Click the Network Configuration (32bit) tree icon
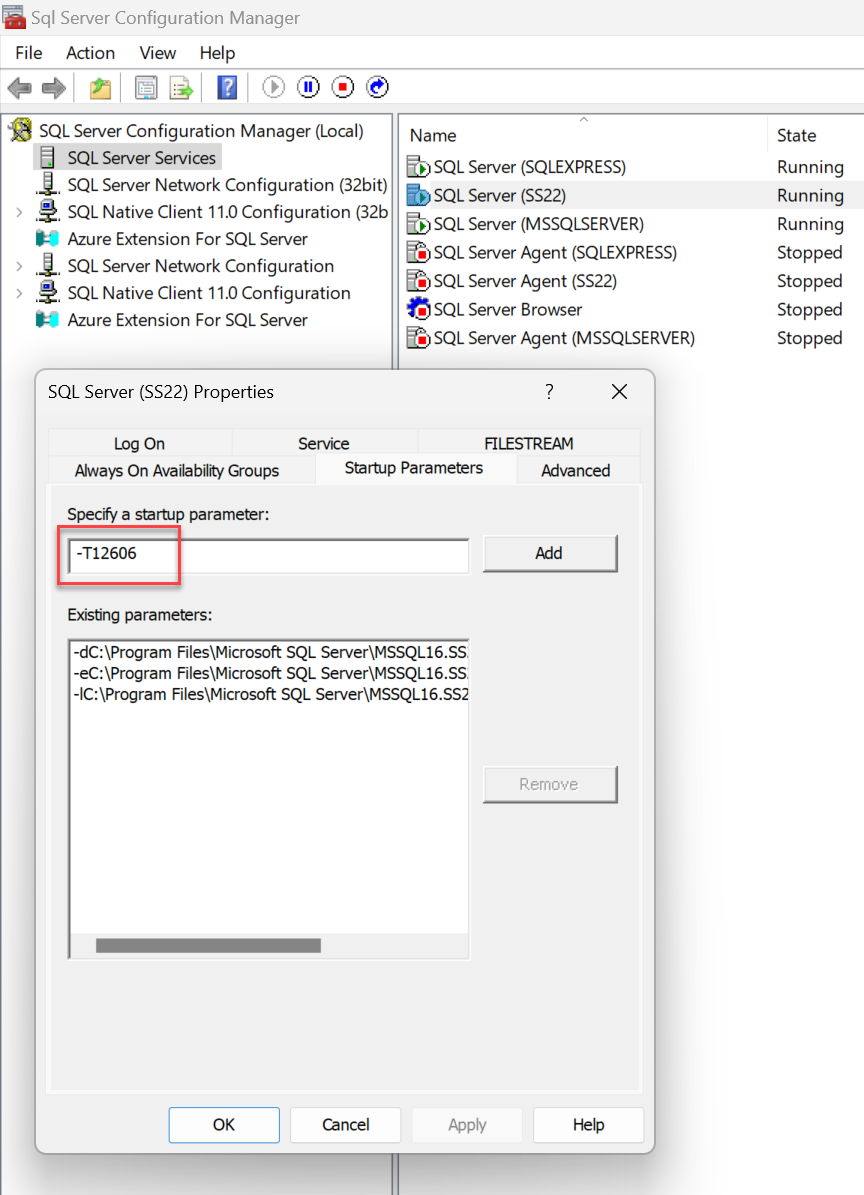Viewport: 864px width, 1195px height. click(48, 184)
